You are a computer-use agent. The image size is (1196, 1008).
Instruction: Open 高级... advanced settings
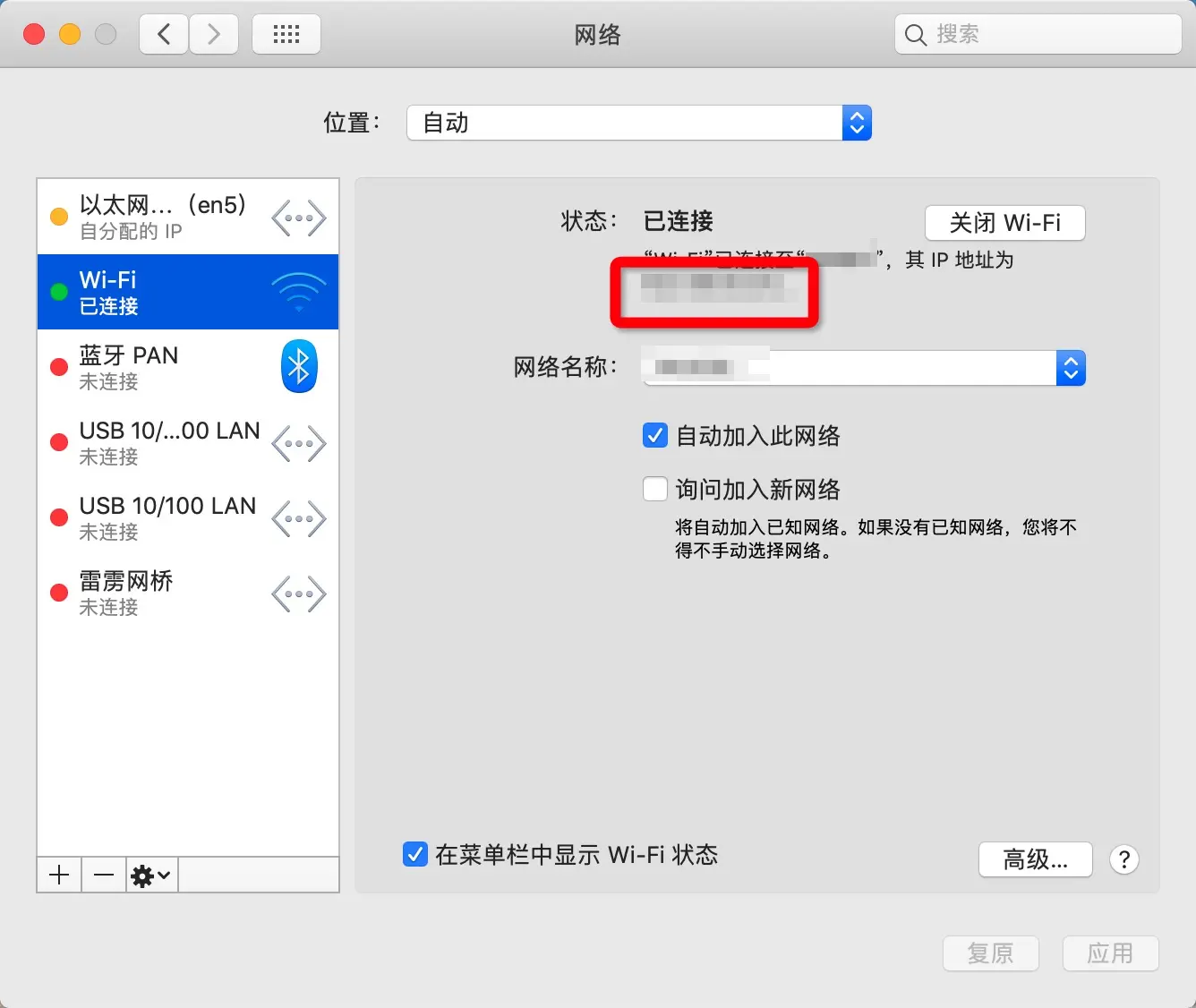coord(1035,859)
